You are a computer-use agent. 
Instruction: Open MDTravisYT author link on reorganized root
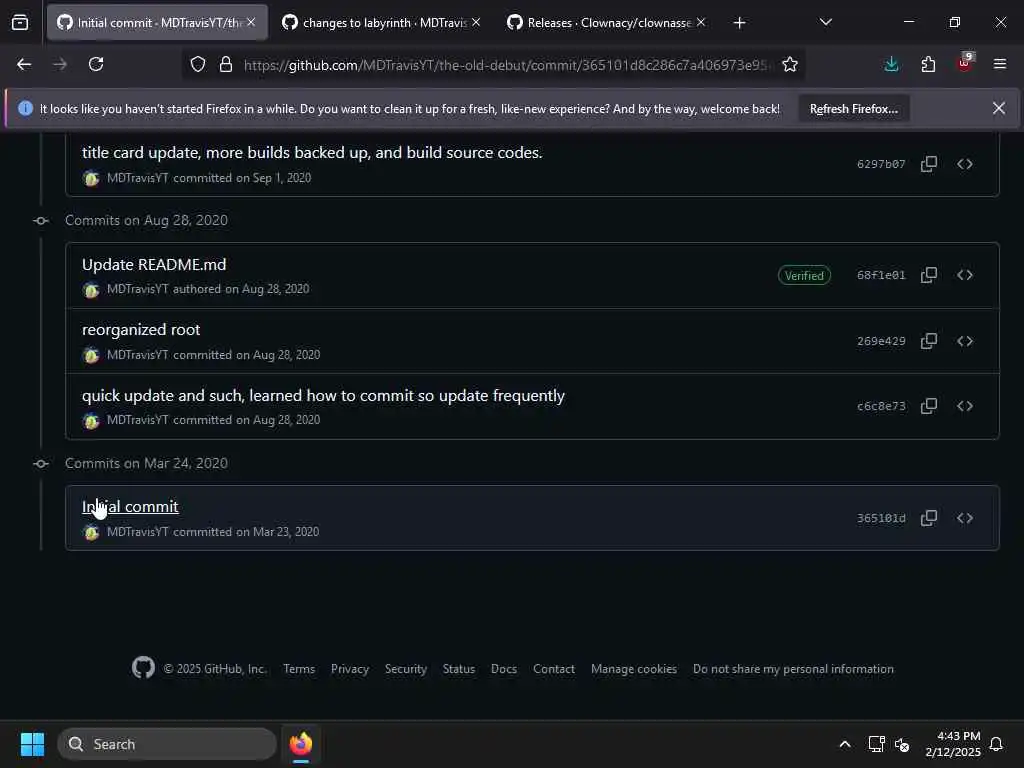(138, 355)
